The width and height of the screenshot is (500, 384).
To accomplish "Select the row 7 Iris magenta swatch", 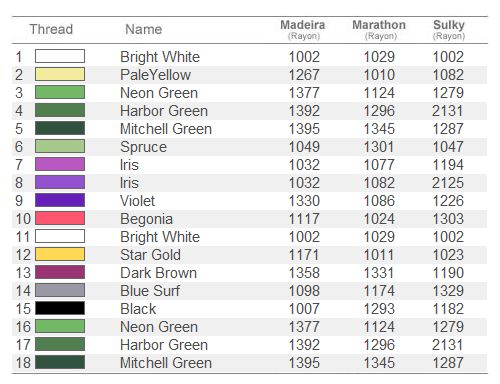I will click(x=60, y=164).
